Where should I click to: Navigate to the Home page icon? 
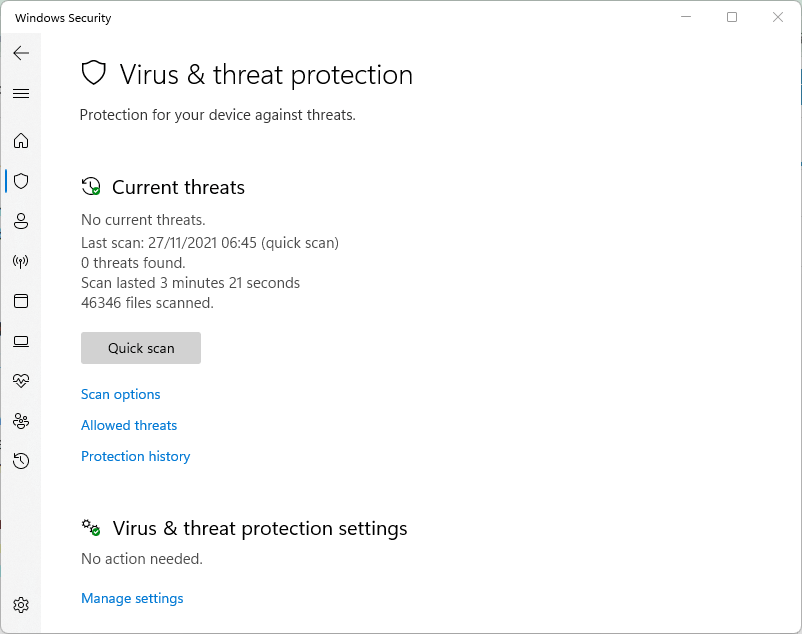[x=21, y=141]
